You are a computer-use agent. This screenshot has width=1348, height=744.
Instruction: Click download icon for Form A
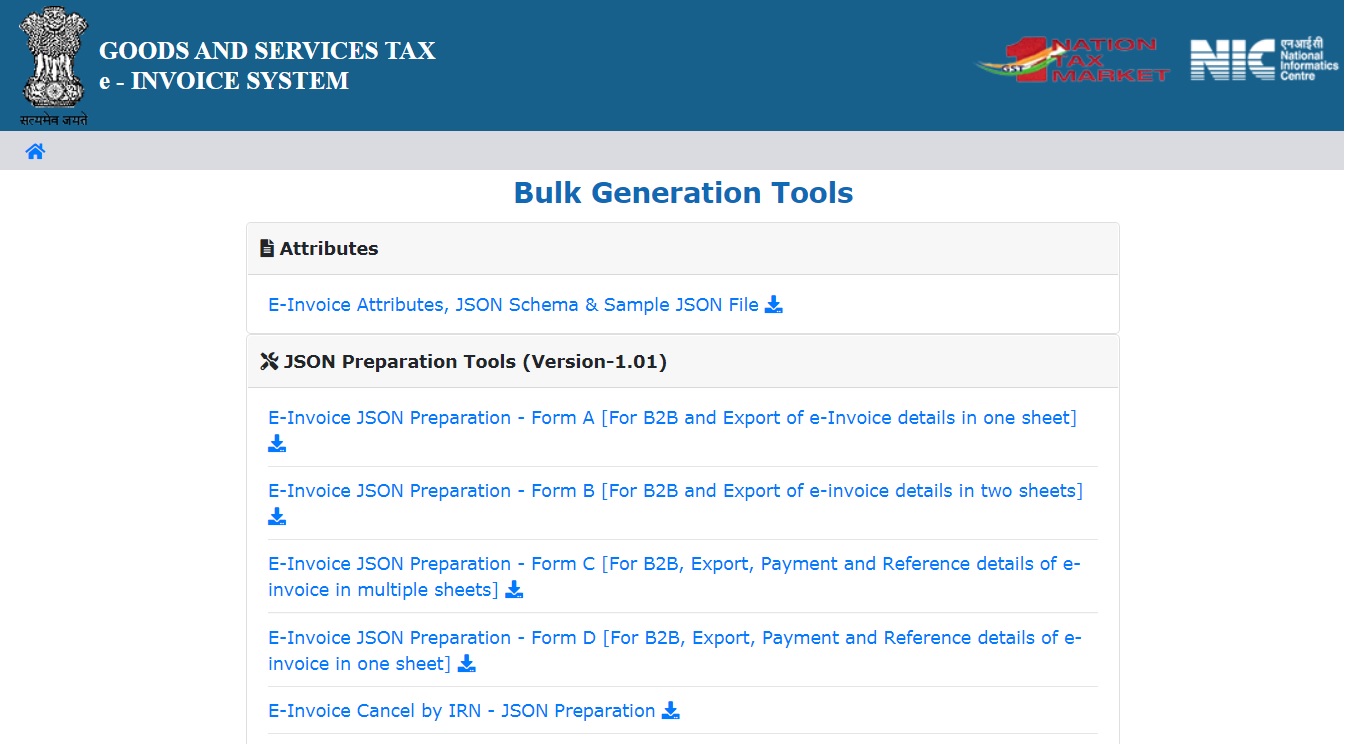click(277, 444)
